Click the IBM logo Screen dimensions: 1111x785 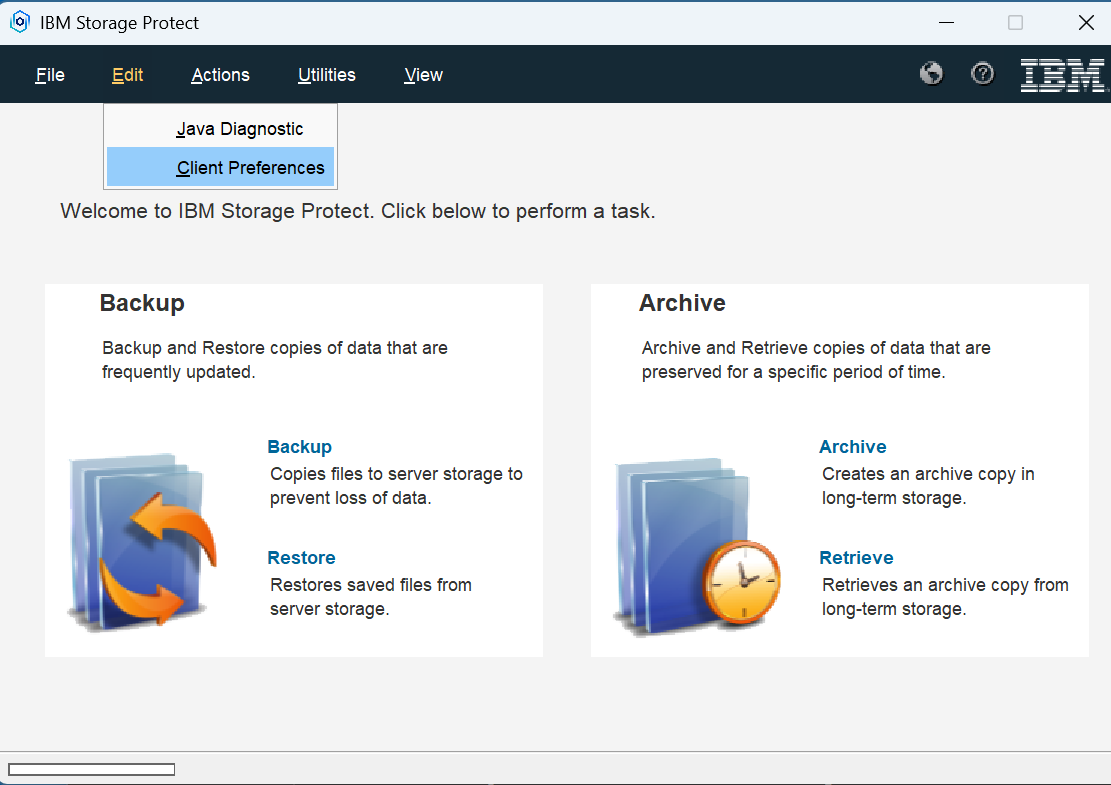[1062, 75]
